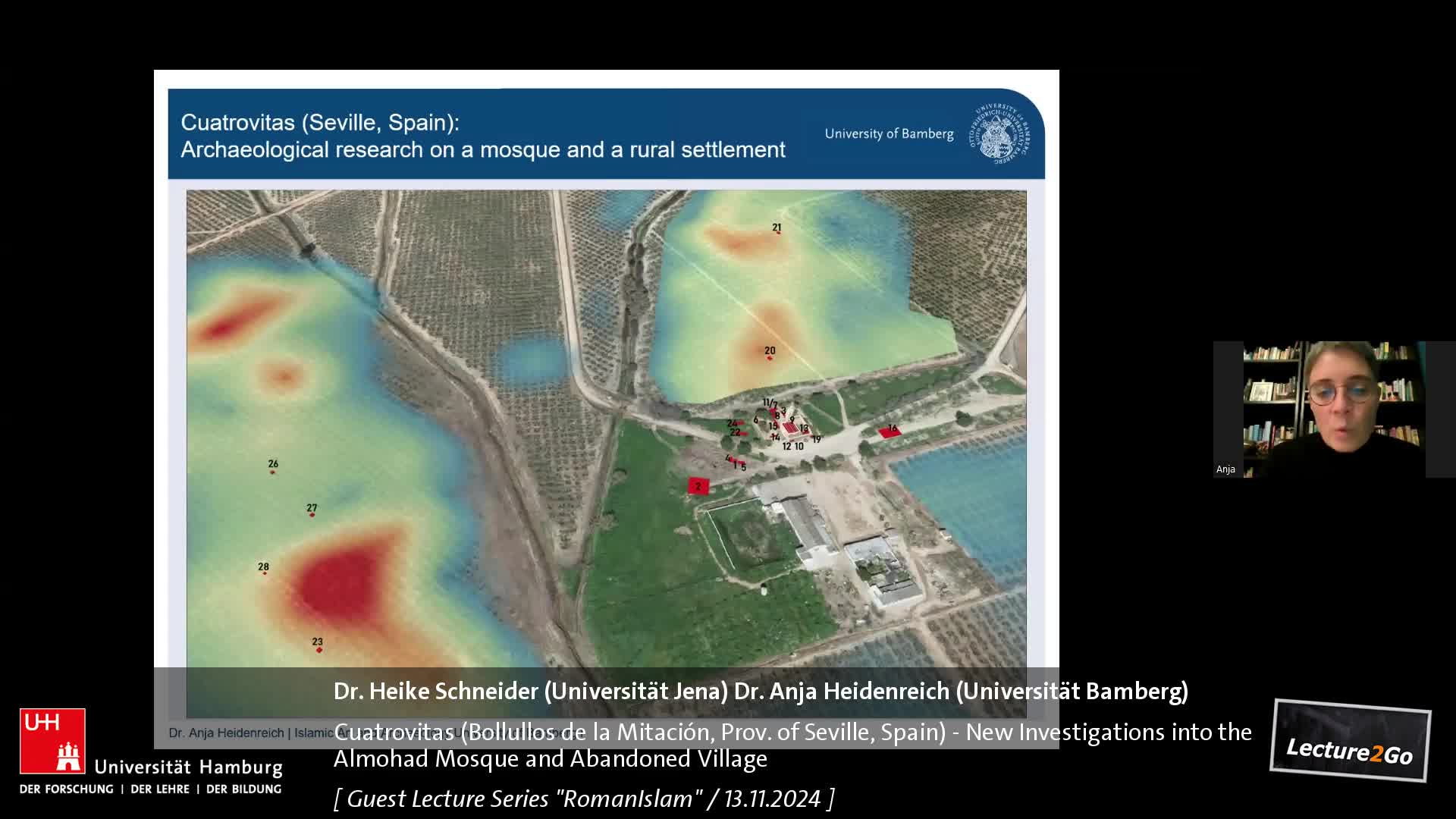Click survey point 23 on the map

coord(318,645)
